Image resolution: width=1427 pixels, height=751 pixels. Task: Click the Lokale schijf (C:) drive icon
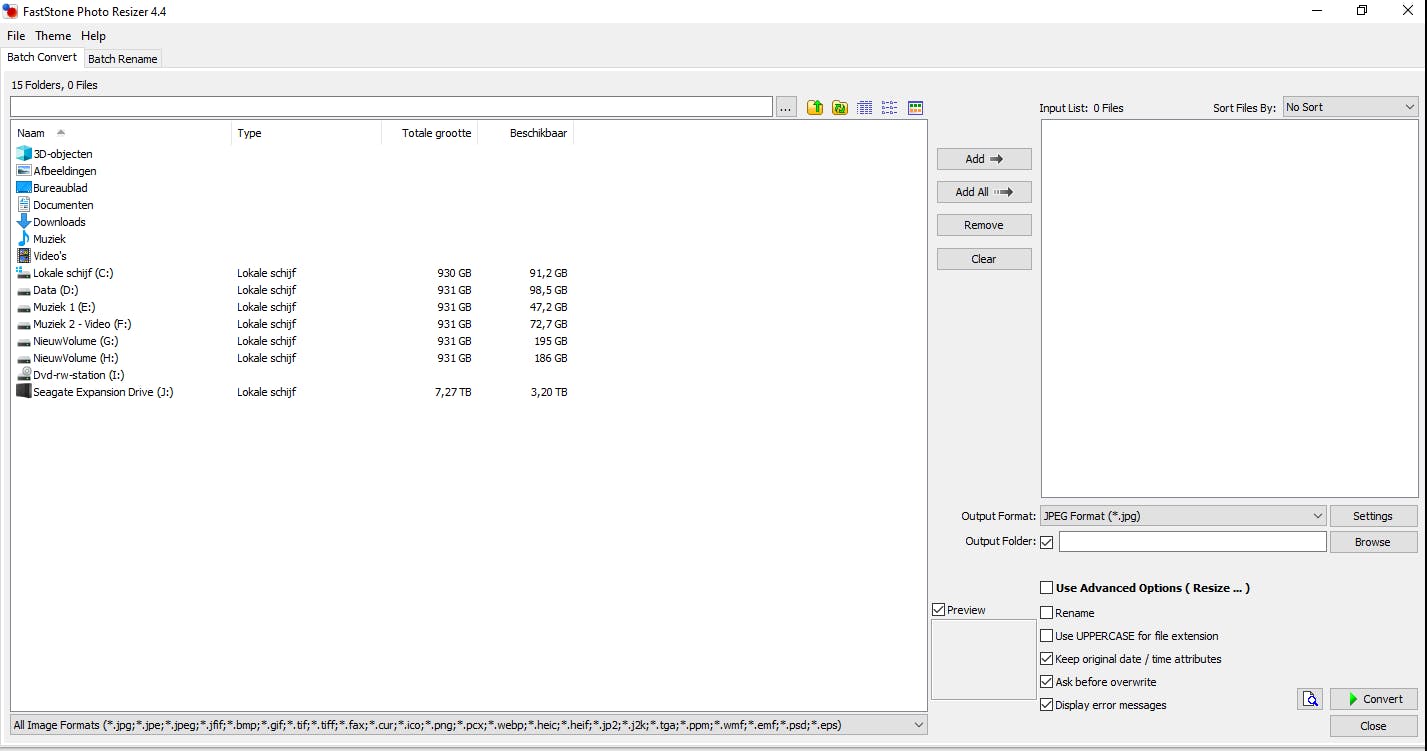point(24,273)
